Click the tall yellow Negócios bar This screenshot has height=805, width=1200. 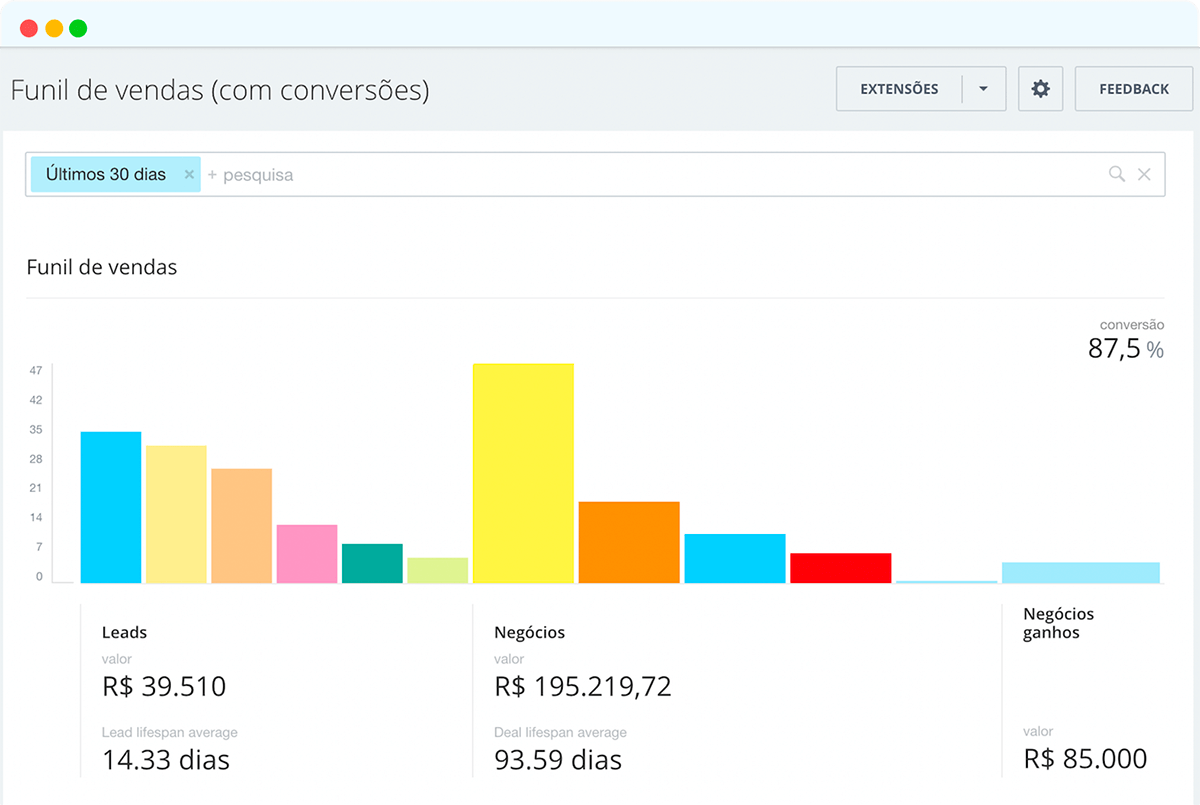[523, 473]
